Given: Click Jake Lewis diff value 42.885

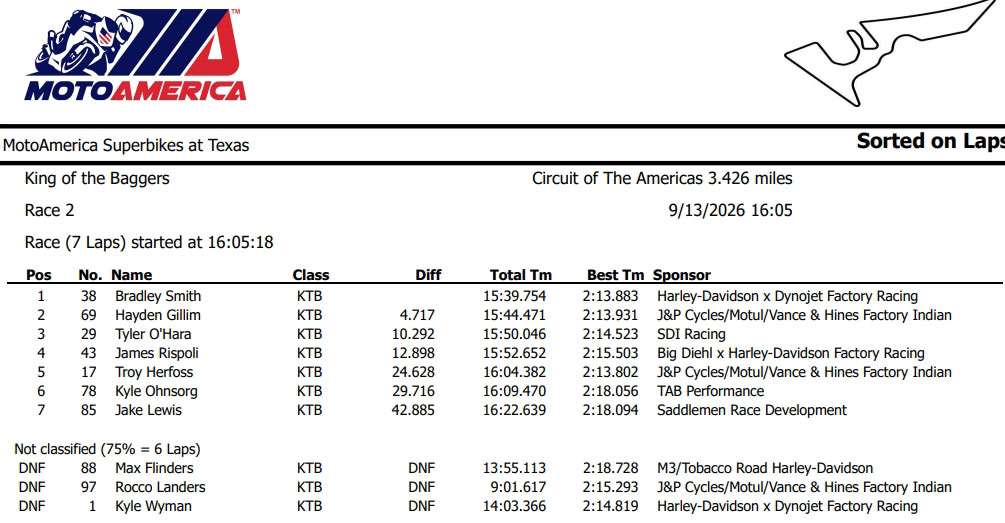Looking at the screenshot, I should click(413, 410).
